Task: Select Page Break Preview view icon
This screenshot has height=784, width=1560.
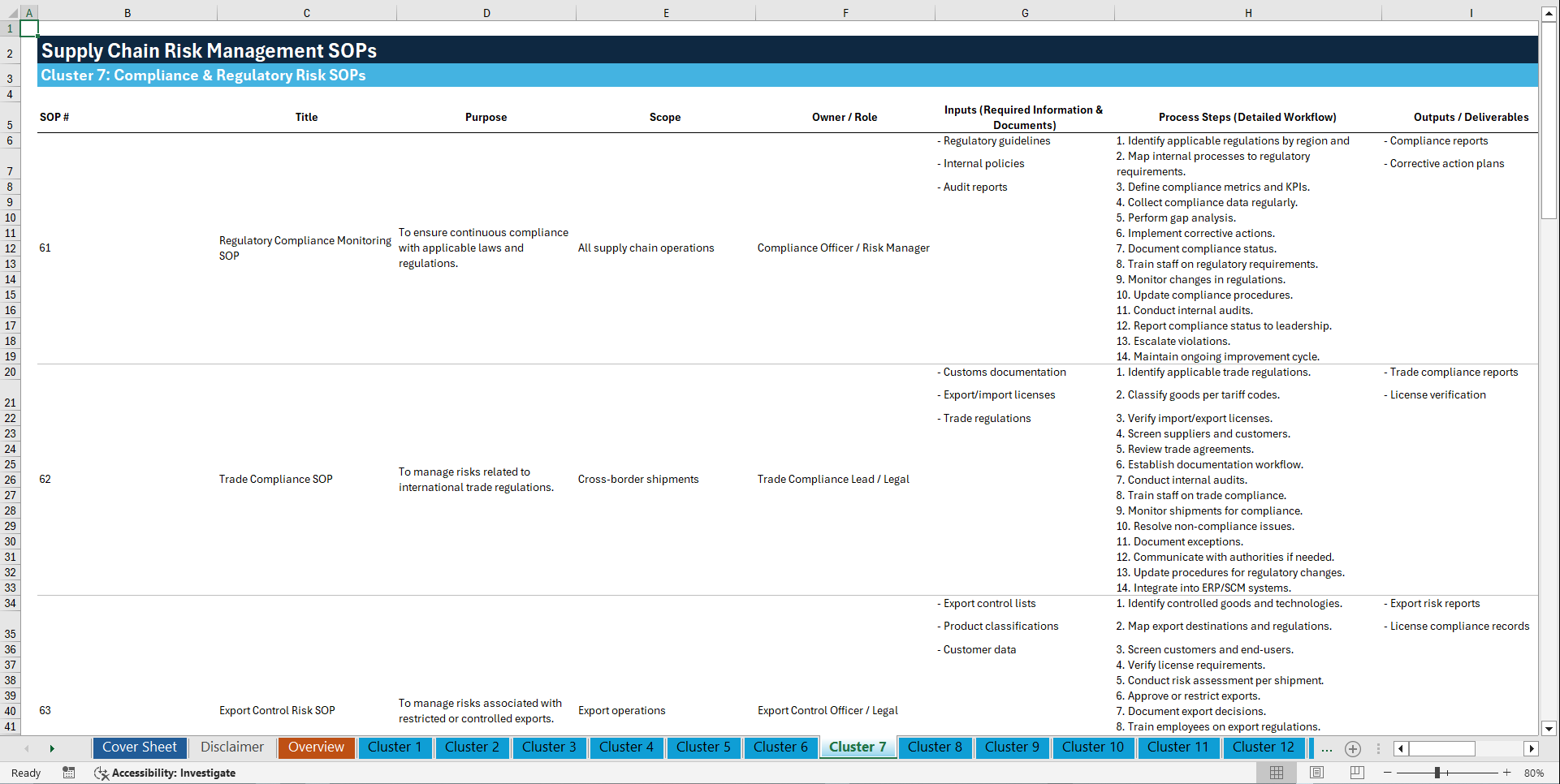Action: point(1358,773)
